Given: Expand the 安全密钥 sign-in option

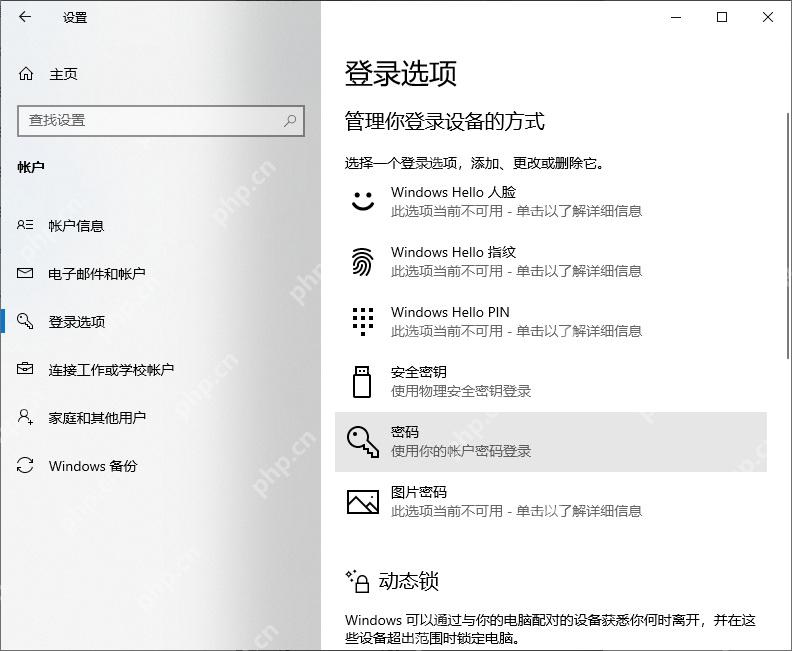Looking at the screenshot, I should pyautogui.click(x=551, y=382).
